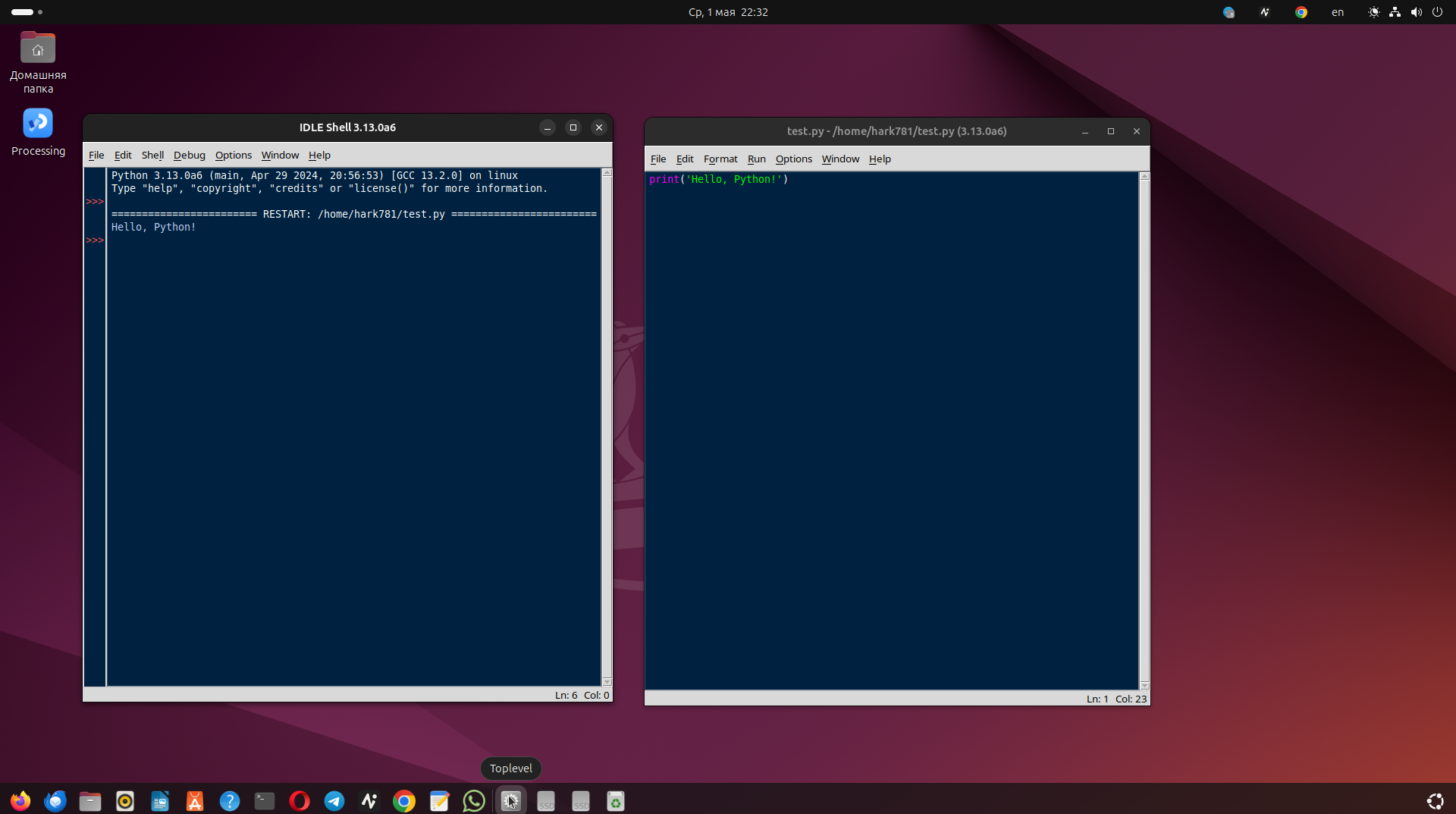Open LibreOffice Writer from the dock

click(160, 801)
